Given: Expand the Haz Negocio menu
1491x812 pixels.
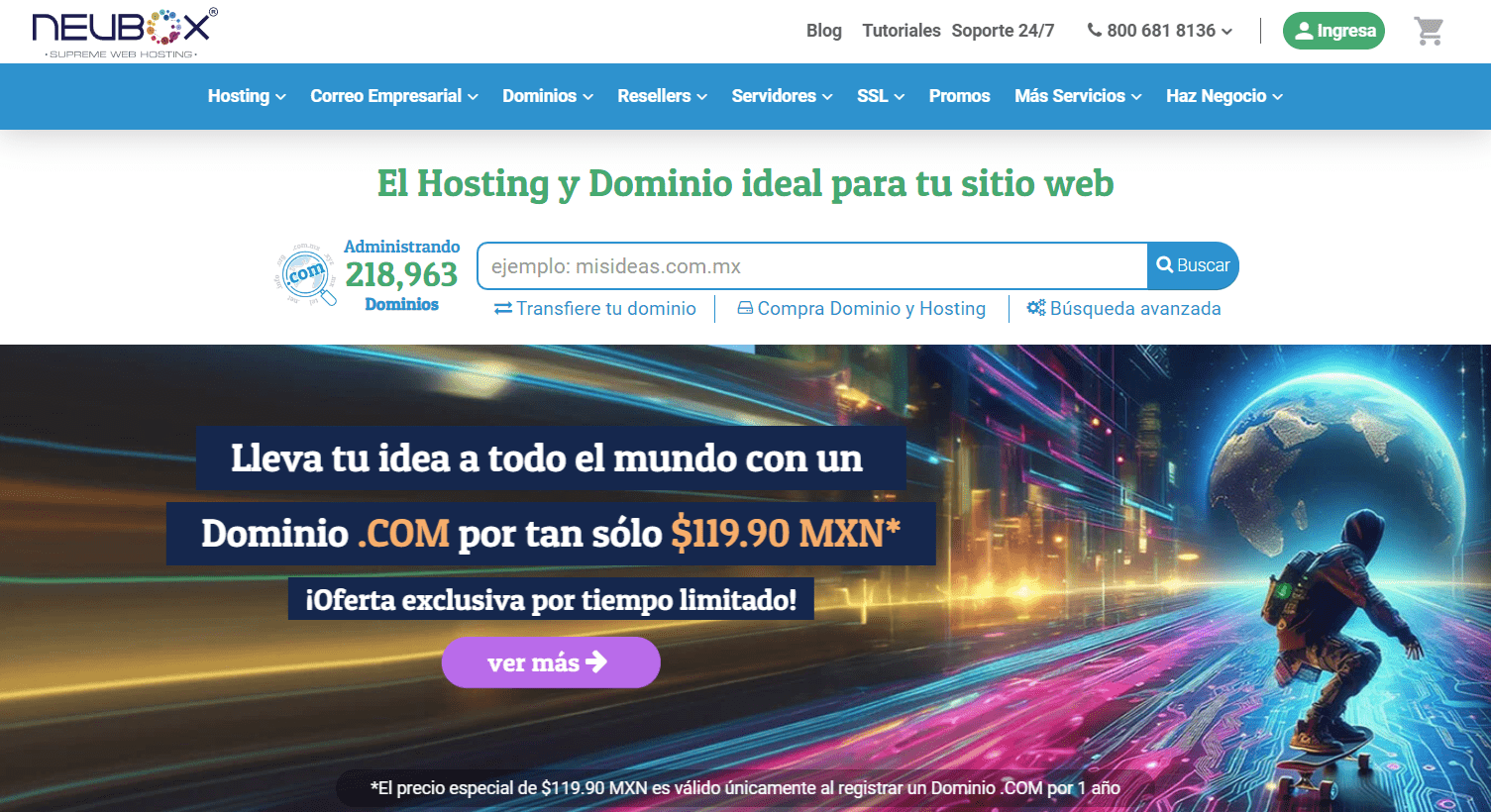Looking at the screenshot, I should pos(1225,96).
